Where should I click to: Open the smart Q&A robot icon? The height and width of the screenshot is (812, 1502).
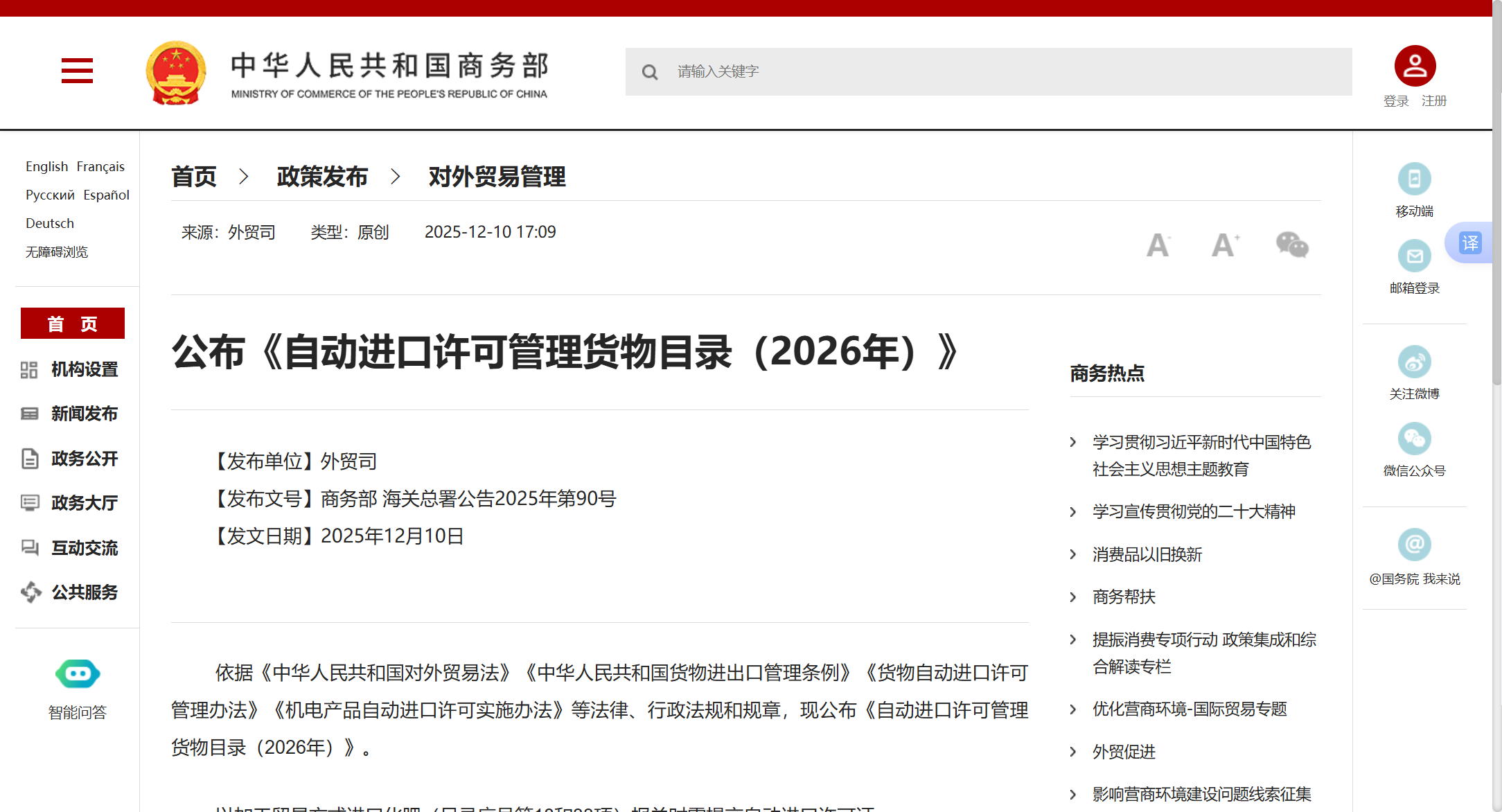(x=78, y=674)
